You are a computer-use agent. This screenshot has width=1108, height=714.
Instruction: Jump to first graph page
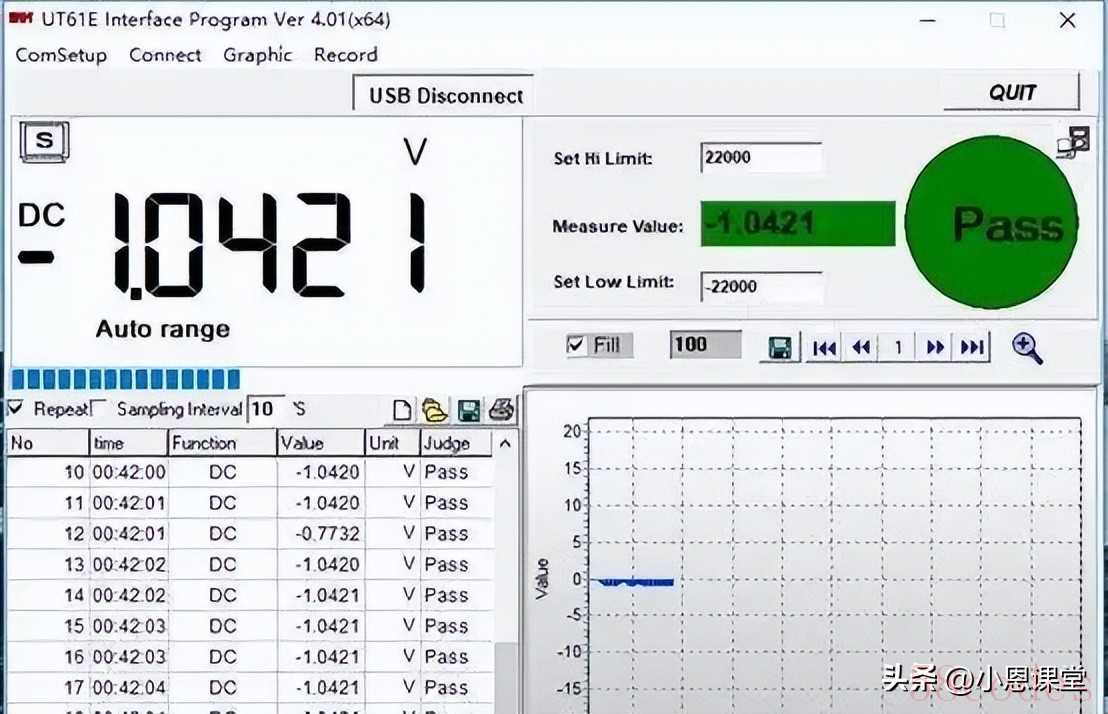pyautogui.click(x=824, y=347)
